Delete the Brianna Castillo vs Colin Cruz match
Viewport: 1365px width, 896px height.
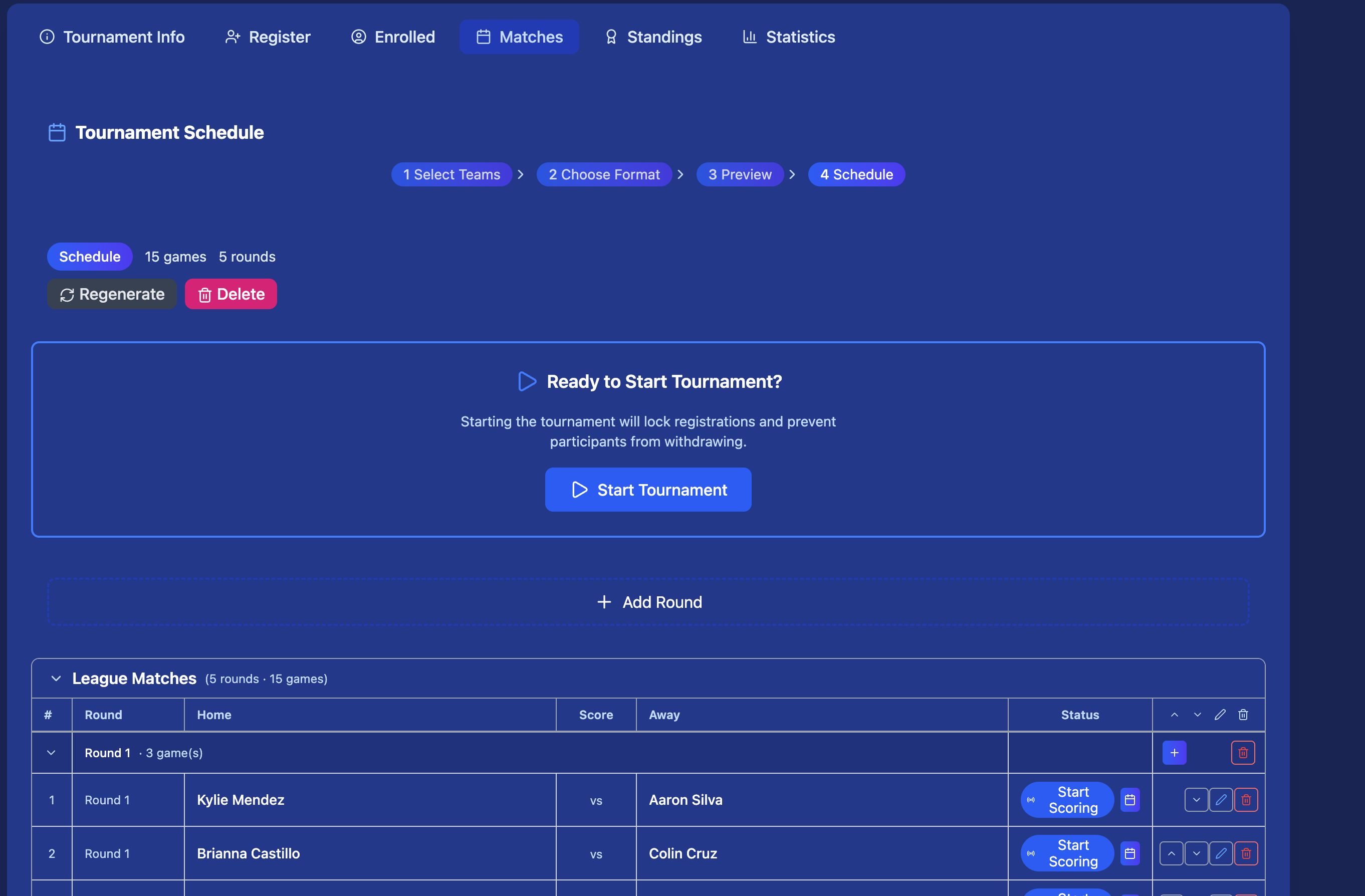point(1246,853)
